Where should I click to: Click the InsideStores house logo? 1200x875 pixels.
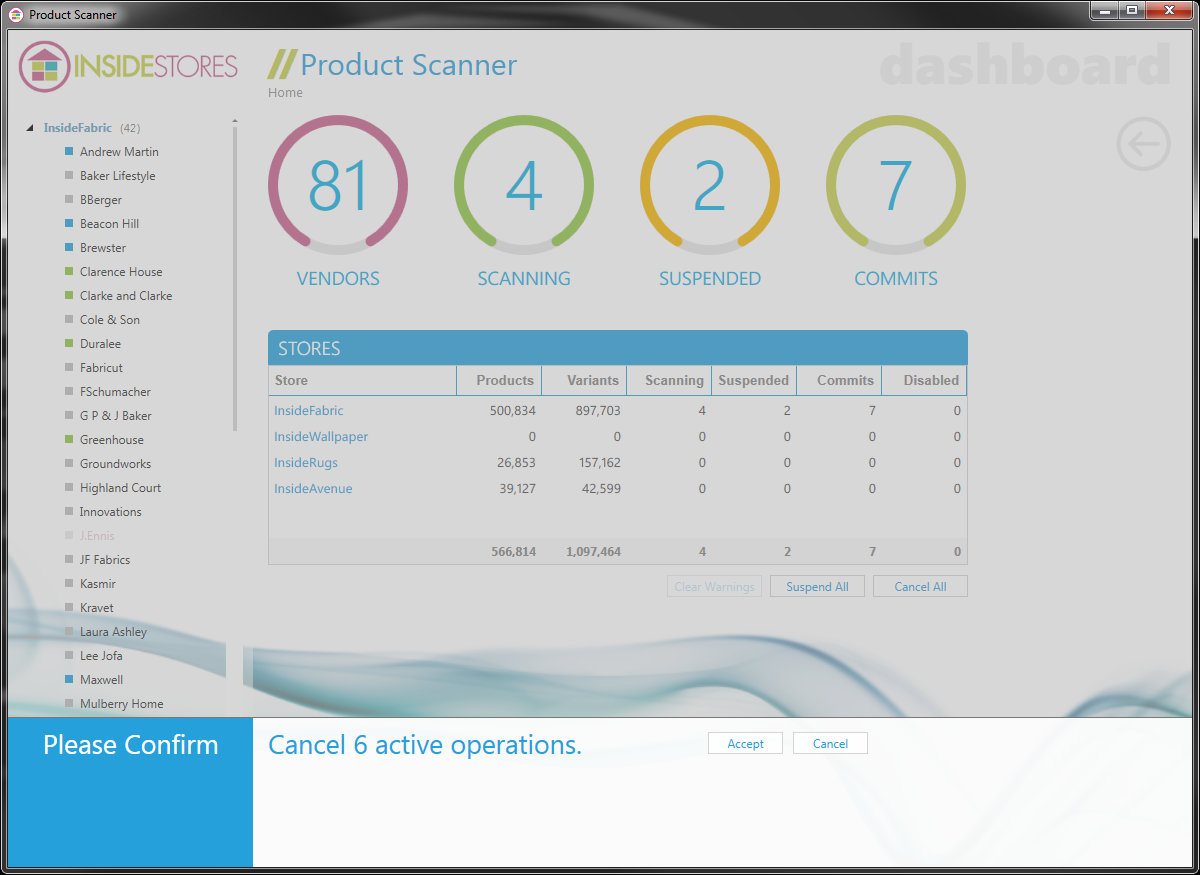tap(44, 67)
